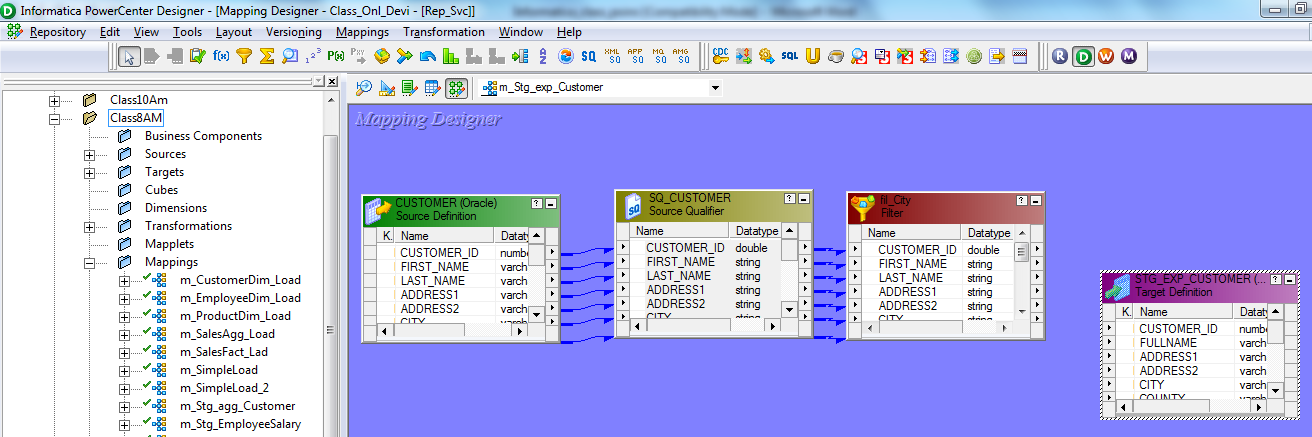Click the Stored Procedure P(x) icon
Image resolution: width=1312 pixels, height=437 pixels.
click(x=335, y=57)
